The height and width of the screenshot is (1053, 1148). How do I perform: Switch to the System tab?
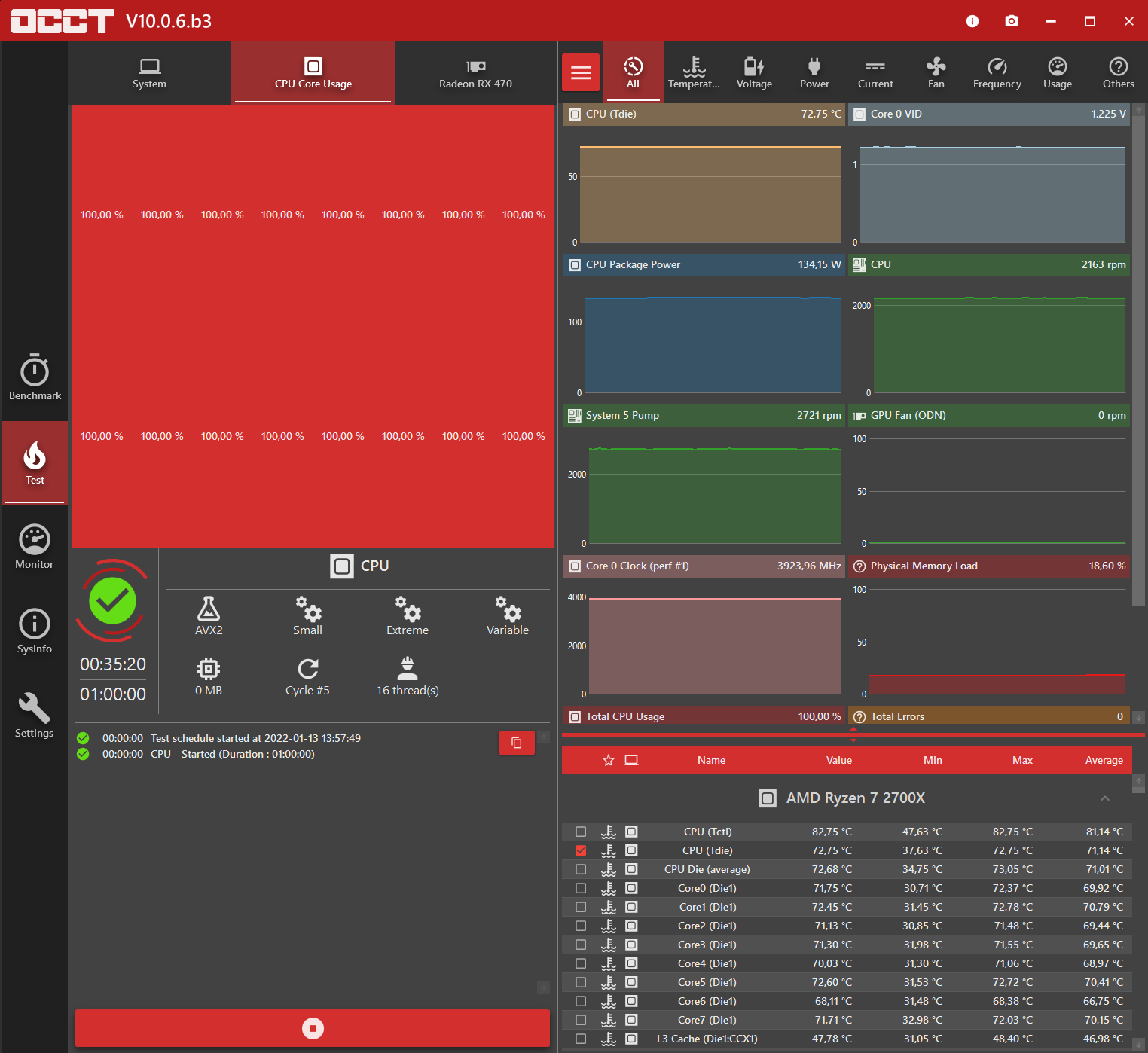coord(149,73)
